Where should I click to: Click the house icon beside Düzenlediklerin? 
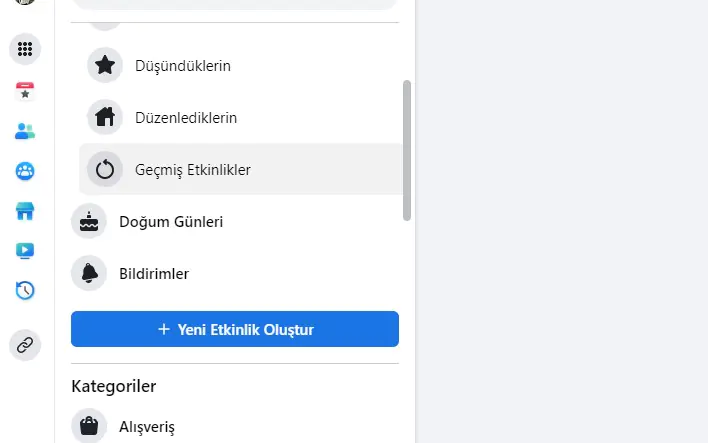(105, 118)
